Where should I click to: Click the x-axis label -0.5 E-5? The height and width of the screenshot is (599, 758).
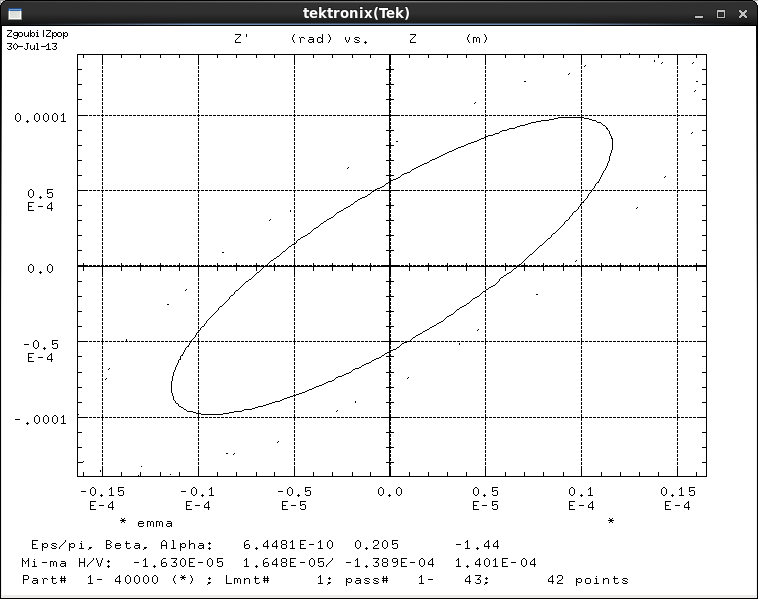click(294, 499)
